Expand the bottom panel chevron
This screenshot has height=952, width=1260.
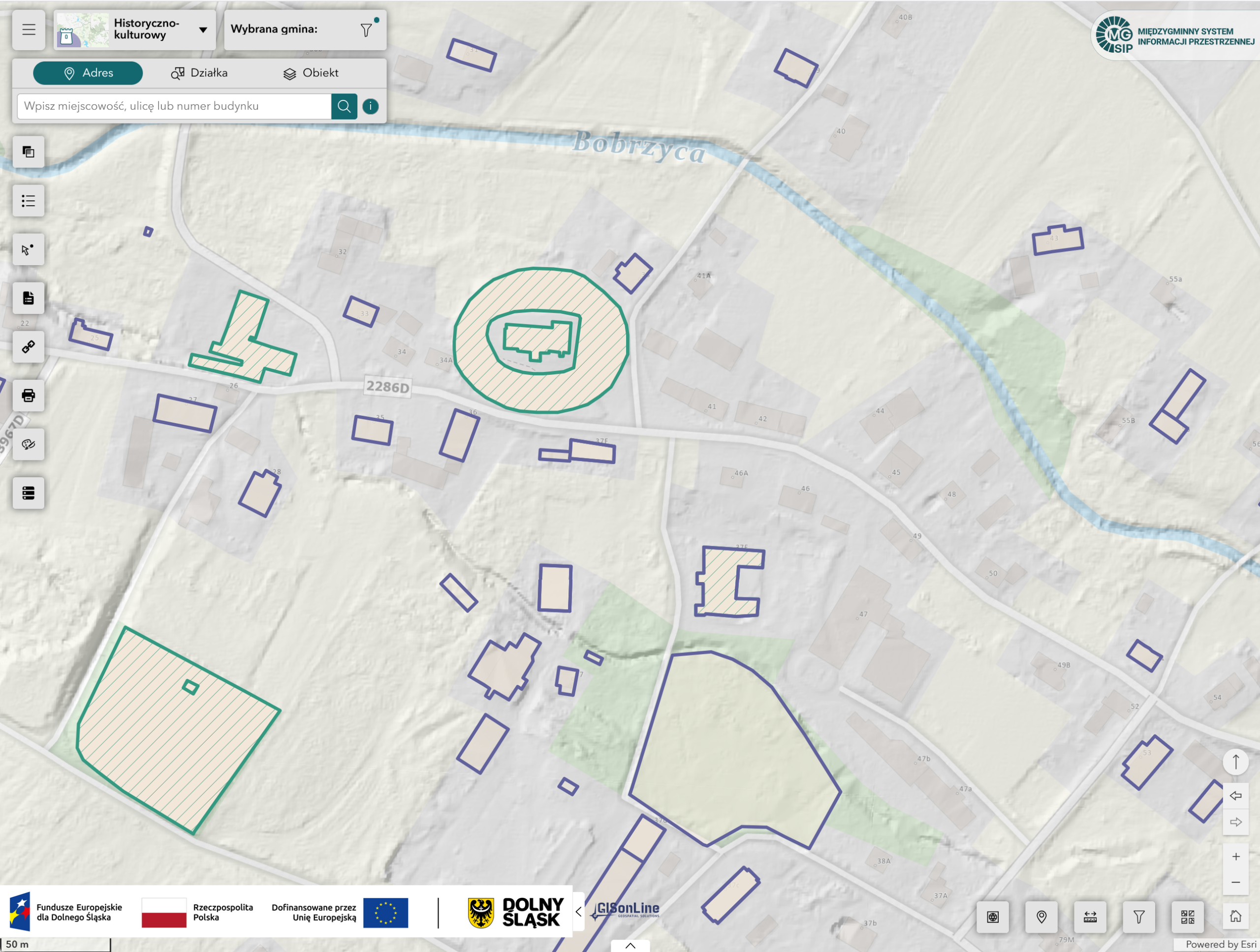coord(630,945)
